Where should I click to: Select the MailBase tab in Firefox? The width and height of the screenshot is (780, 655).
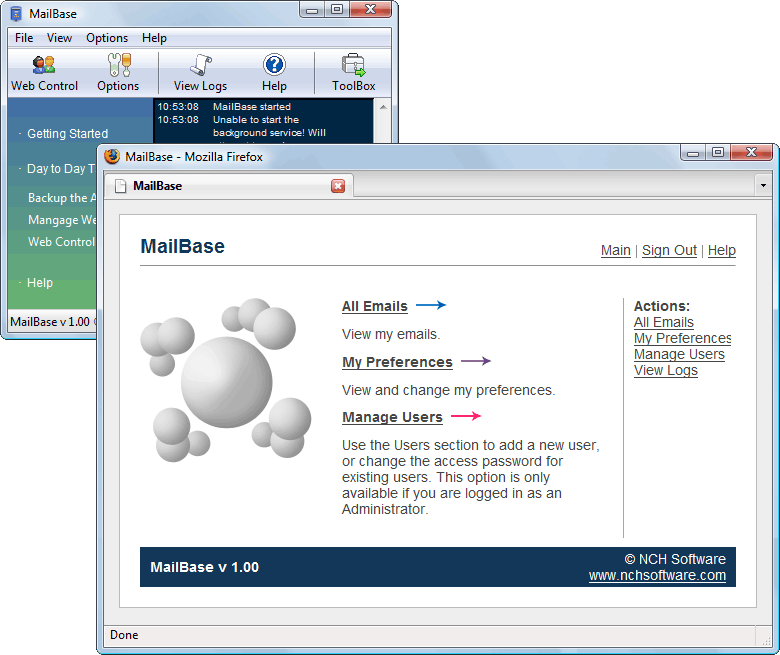(x=231, y=186)
